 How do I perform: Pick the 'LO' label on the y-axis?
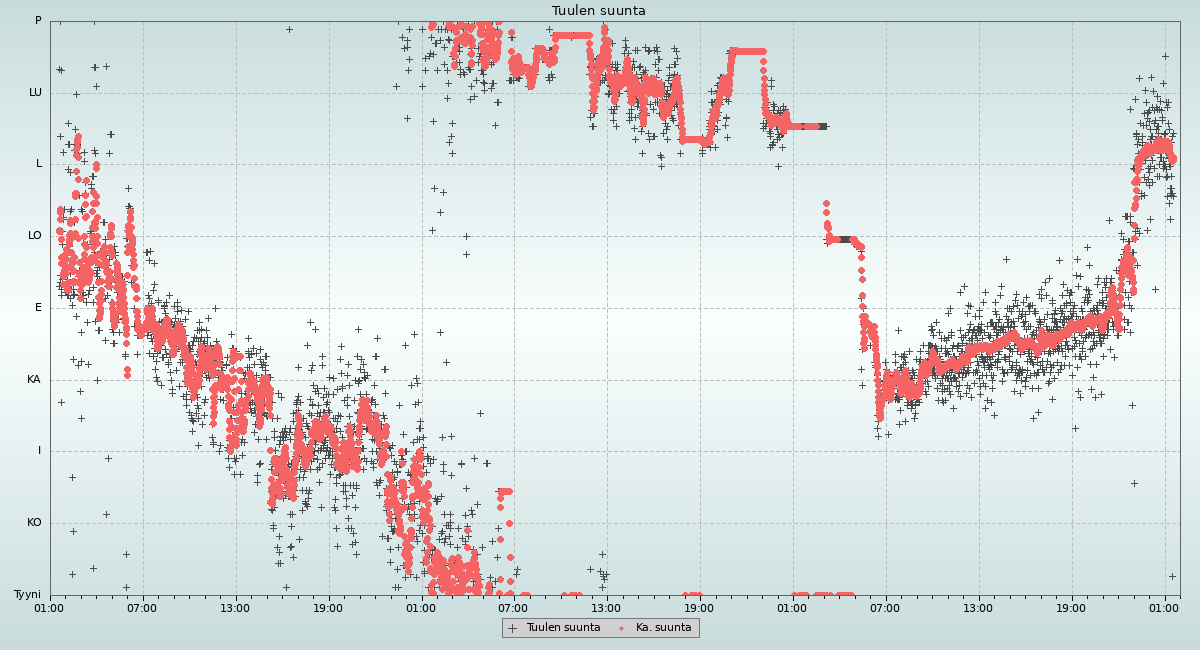(x=35, y=236)
